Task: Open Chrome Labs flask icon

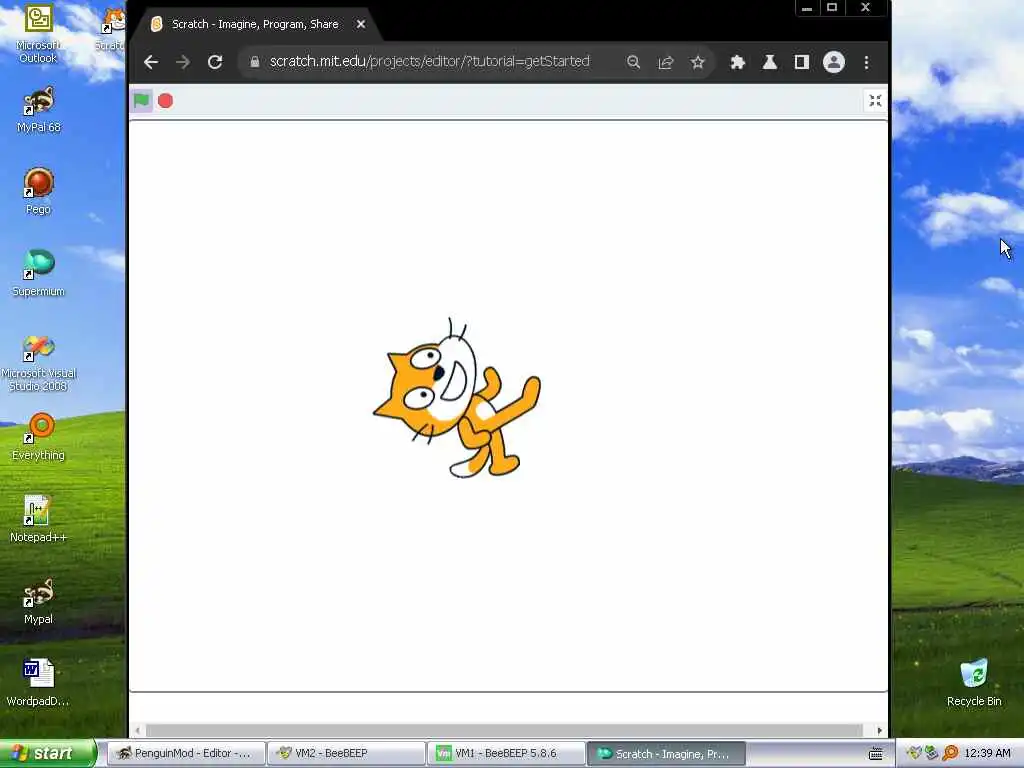Action: [769, 62]
